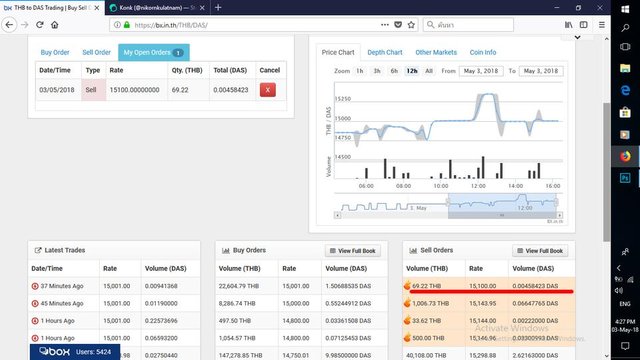Screen dimensions: 640x360
Task: Save page to Pocket
Action: [398, 25]
